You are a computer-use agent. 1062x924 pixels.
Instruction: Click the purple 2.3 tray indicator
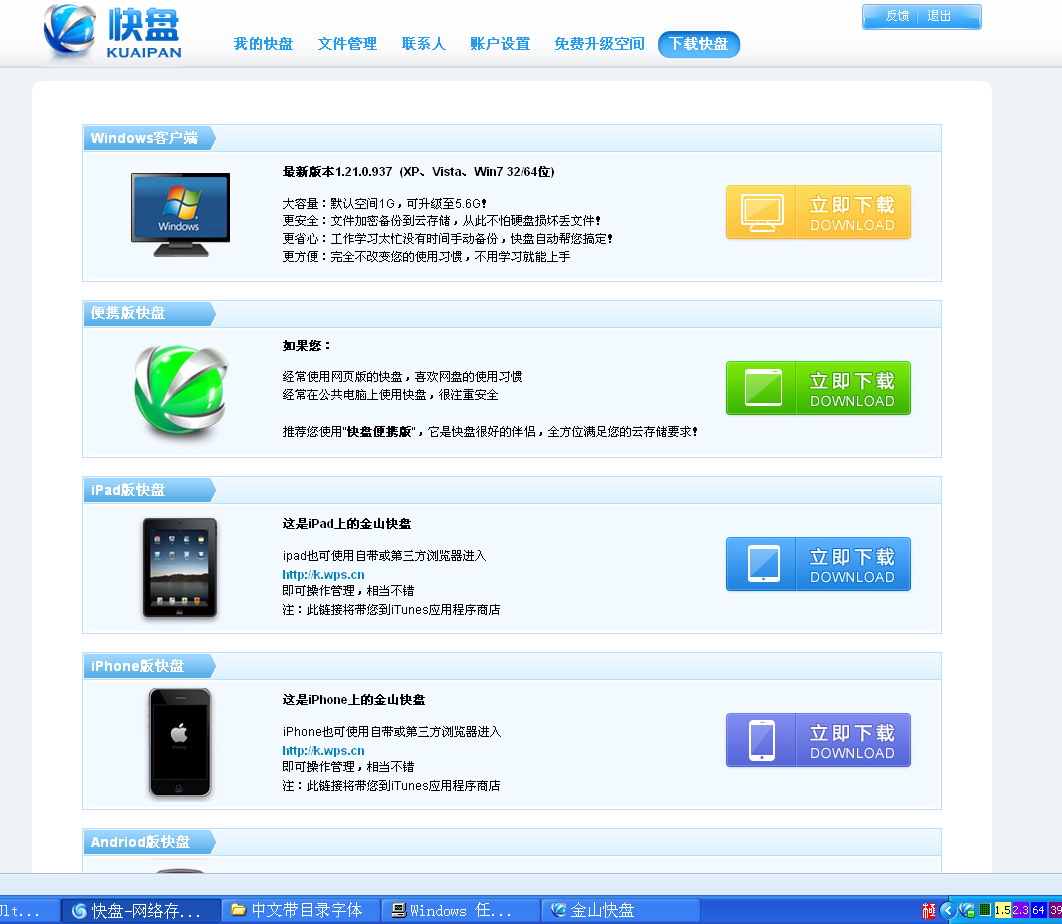click(x=1020, y=910)
